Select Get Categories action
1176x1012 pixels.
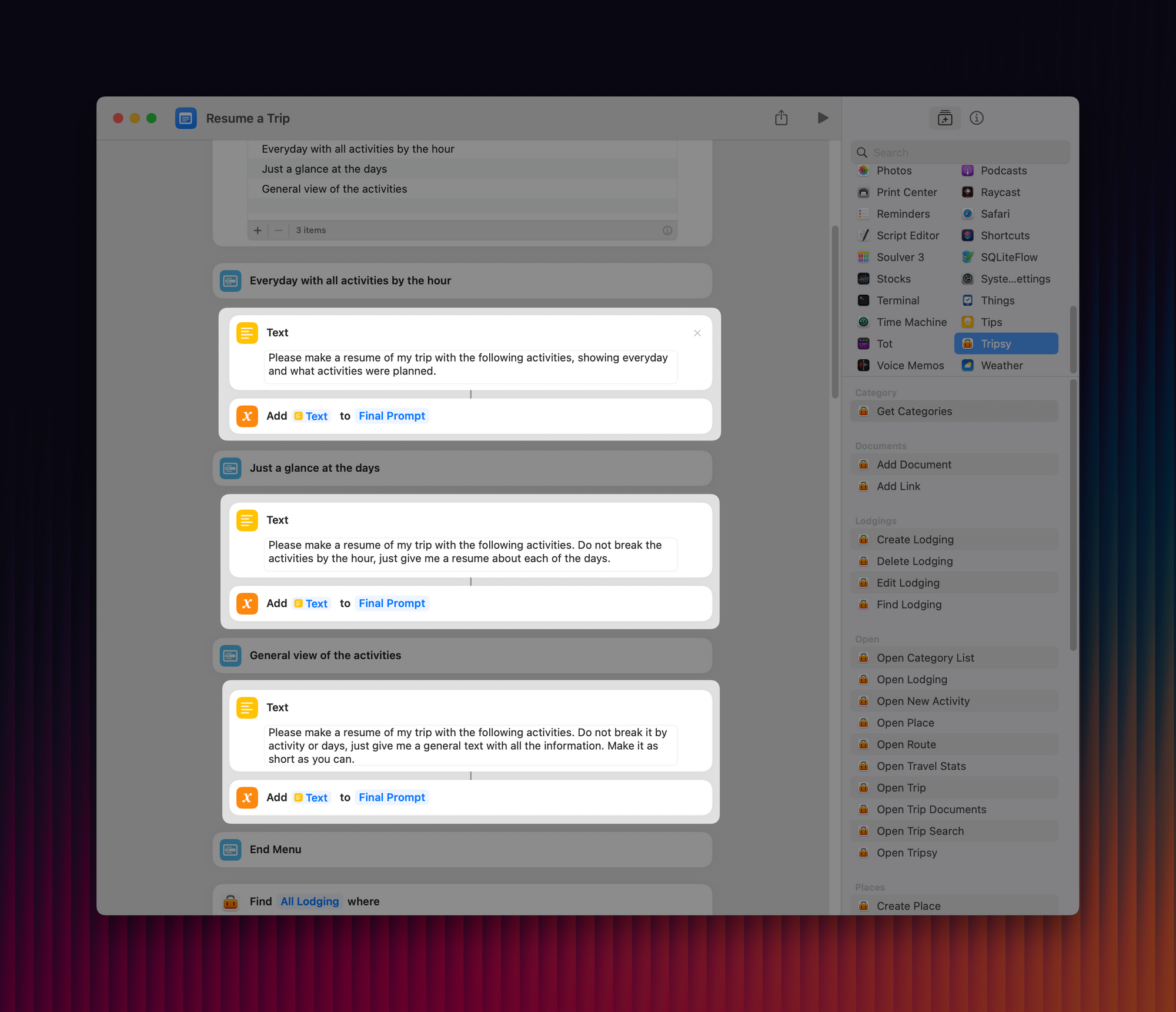(954, 412)
